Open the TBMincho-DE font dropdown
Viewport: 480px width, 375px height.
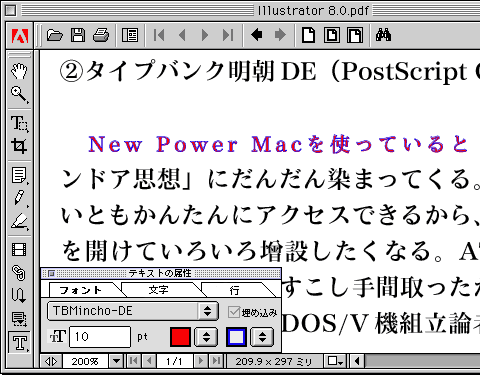[x=133, y=311]
